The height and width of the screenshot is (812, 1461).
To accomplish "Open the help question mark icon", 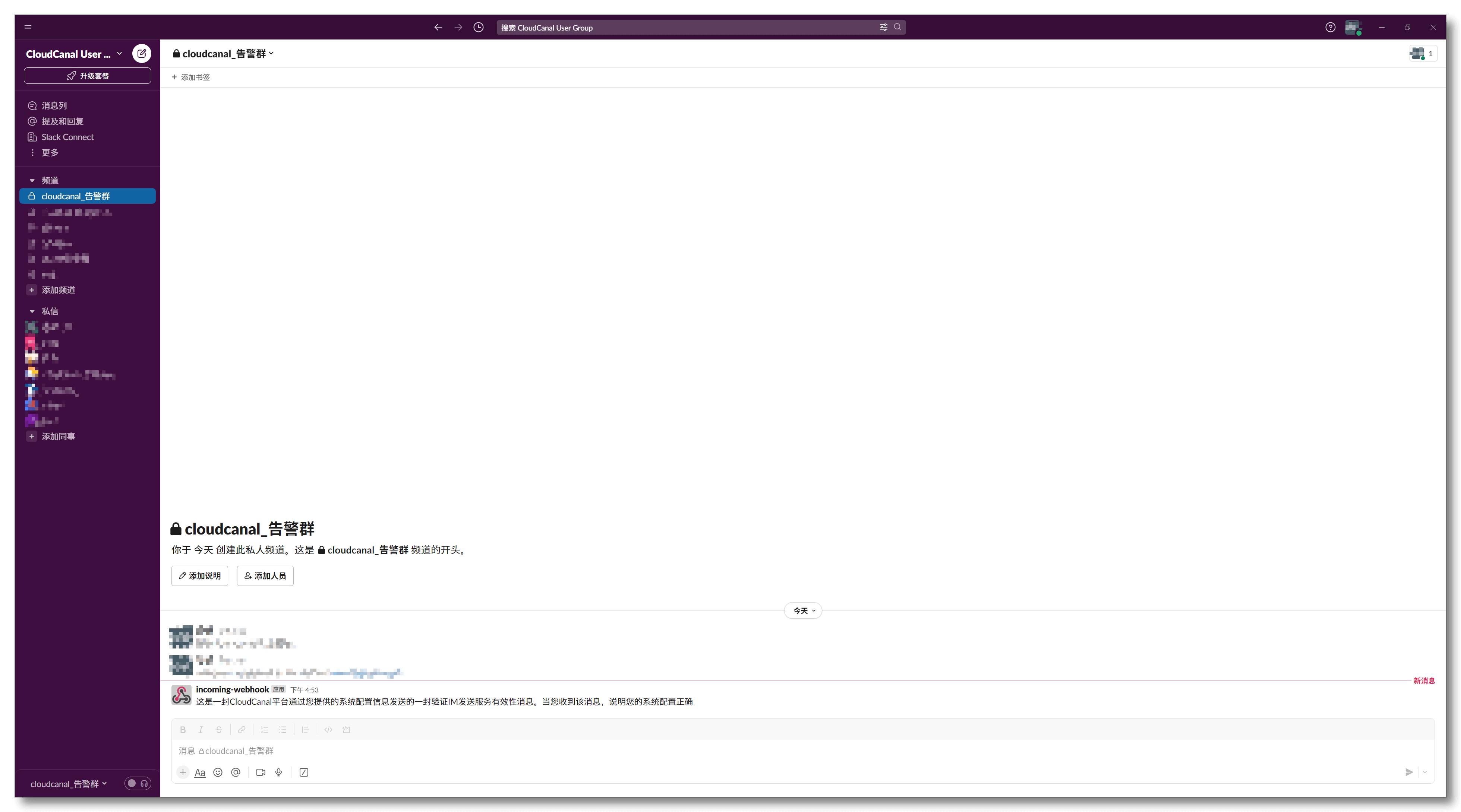I will click(x=1330, y=27).
